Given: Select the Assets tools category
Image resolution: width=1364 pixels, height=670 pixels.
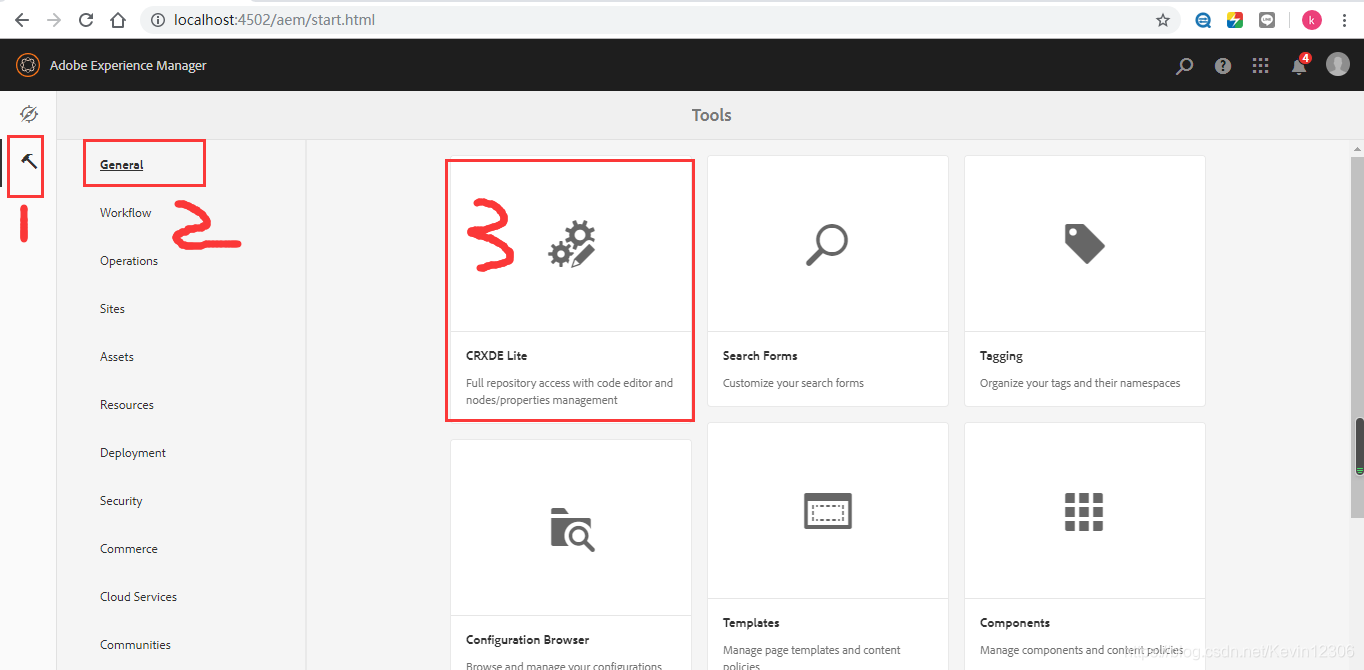Looking at the screenshot, I should tap(117, 357).
